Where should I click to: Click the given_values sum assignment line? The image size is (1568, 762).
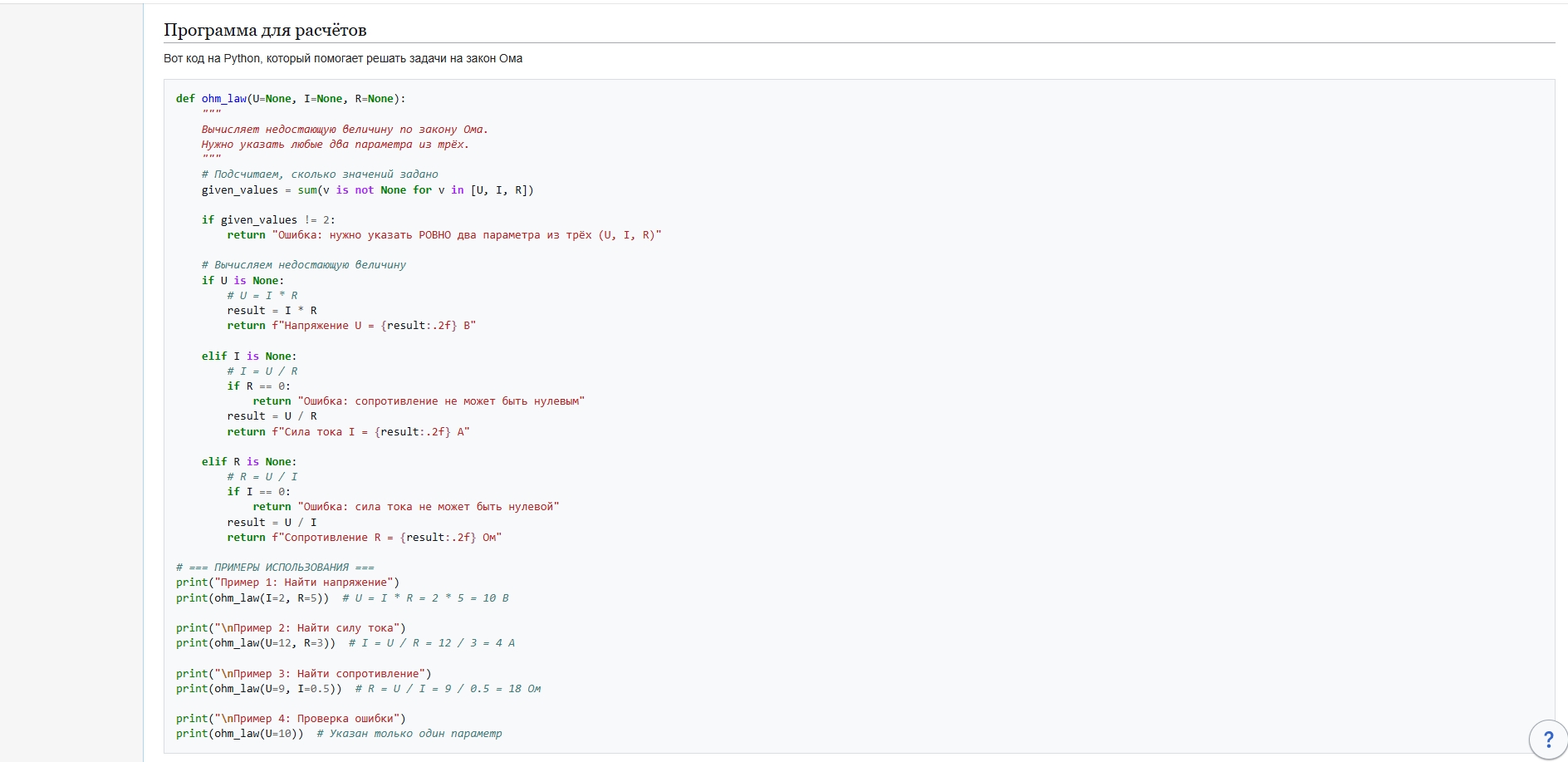367,190
